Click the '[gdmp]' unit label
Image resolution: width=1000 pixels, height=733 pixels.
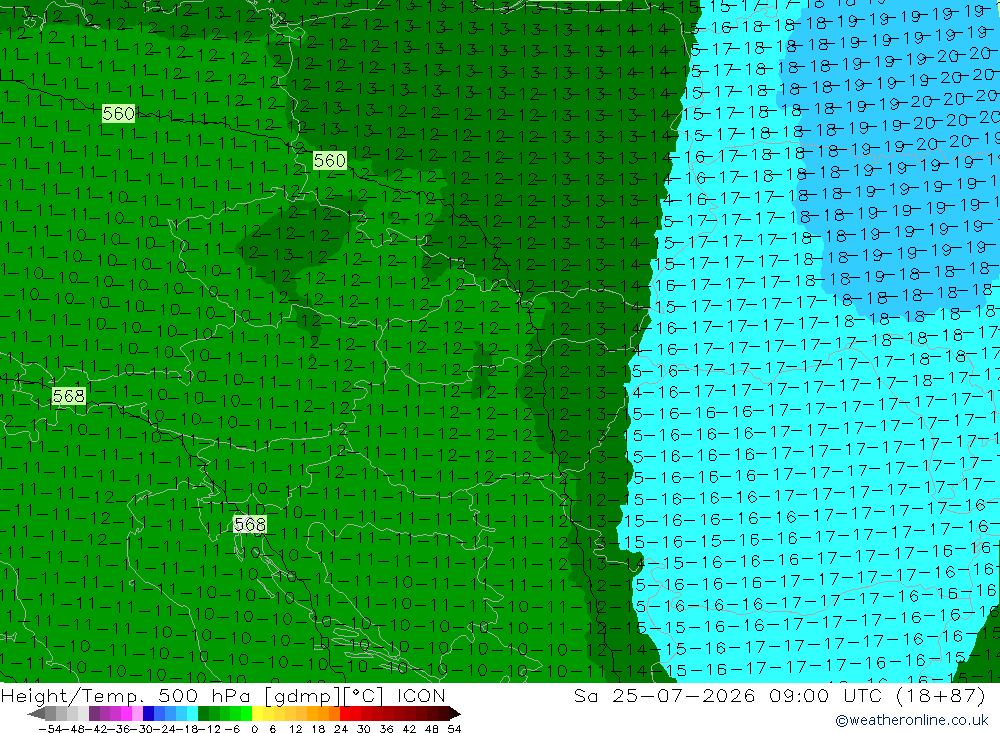coord(301,695)
